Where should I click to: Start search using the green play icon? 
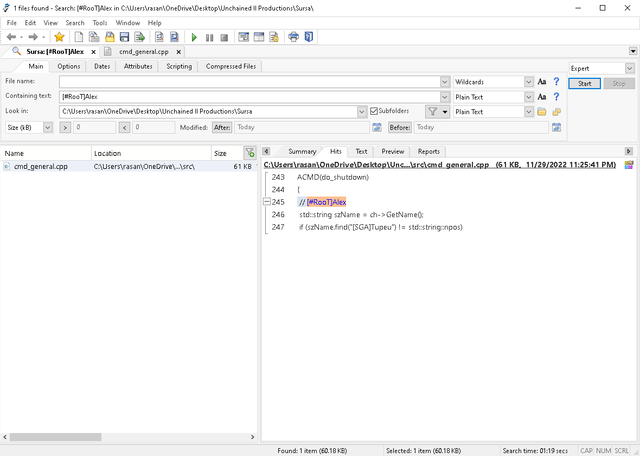coord(194,38)
